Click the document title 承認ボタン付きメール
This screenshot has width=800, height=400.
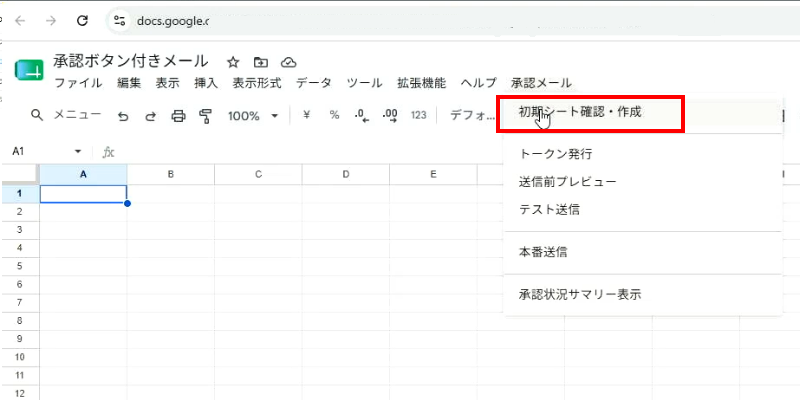[131, 61]
